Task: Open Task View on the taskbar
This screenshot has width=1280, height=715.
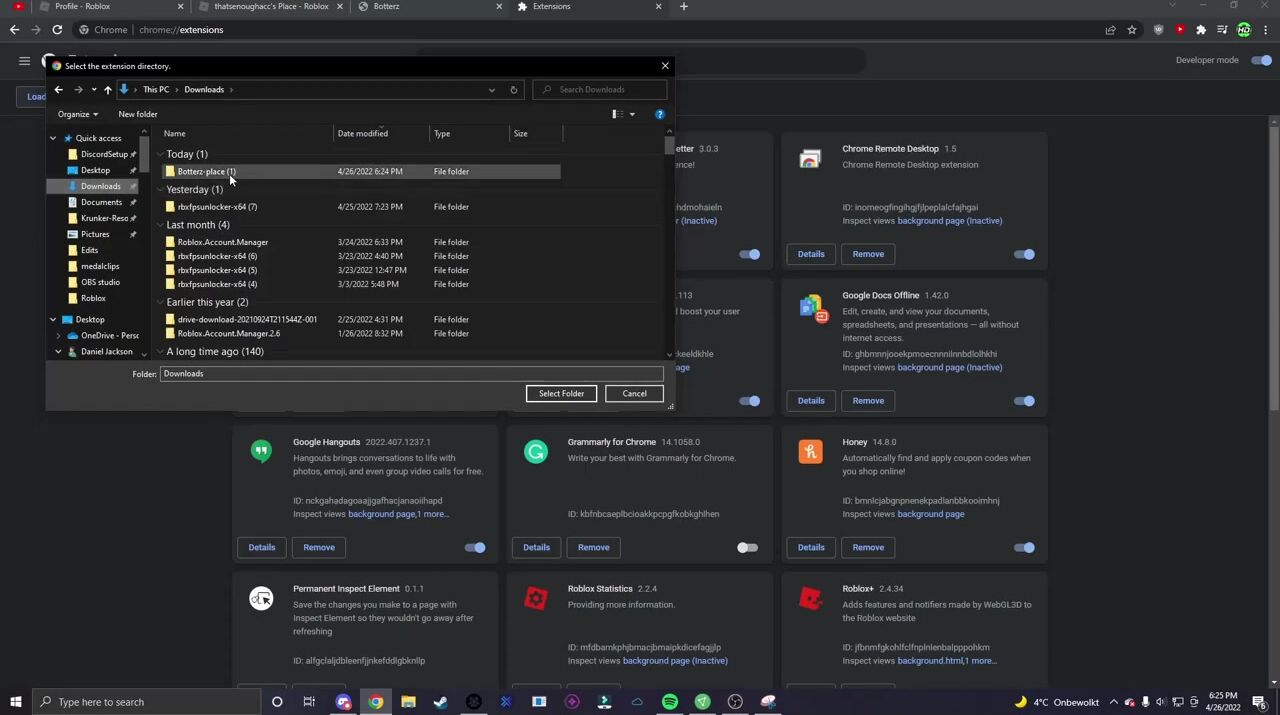Action: tap(309, 702)
